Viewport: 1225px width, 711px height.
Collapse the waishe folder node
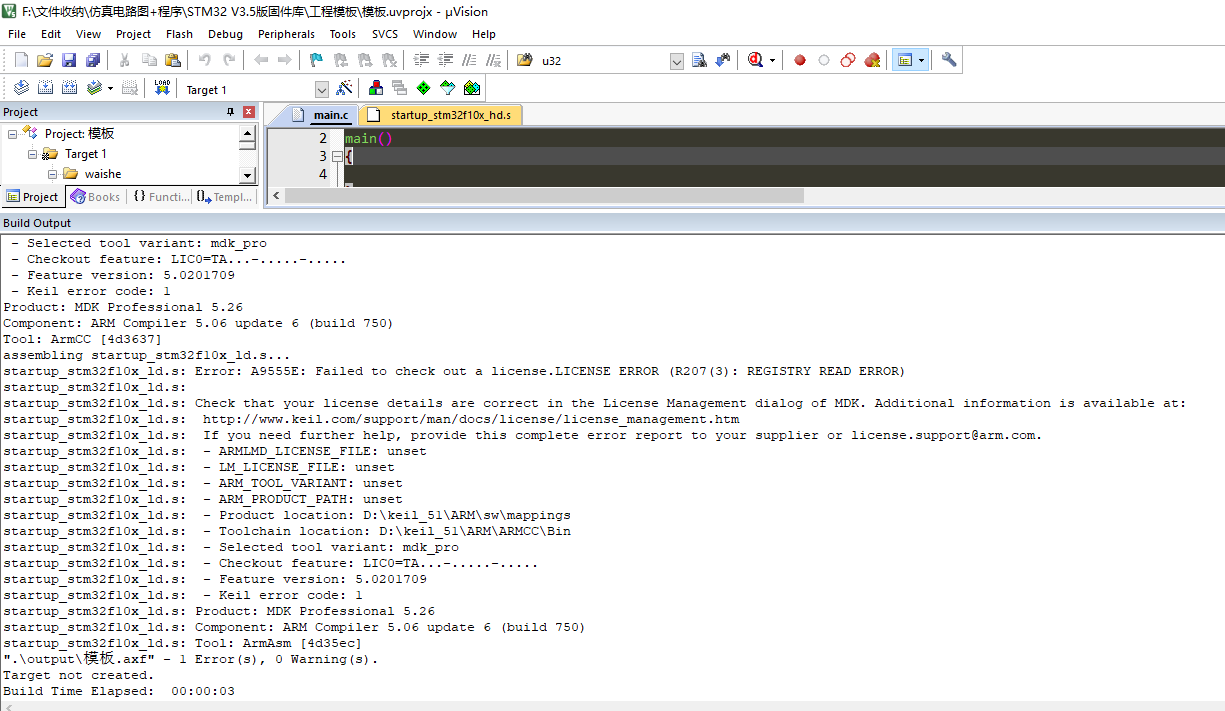(x=52, y=174)
